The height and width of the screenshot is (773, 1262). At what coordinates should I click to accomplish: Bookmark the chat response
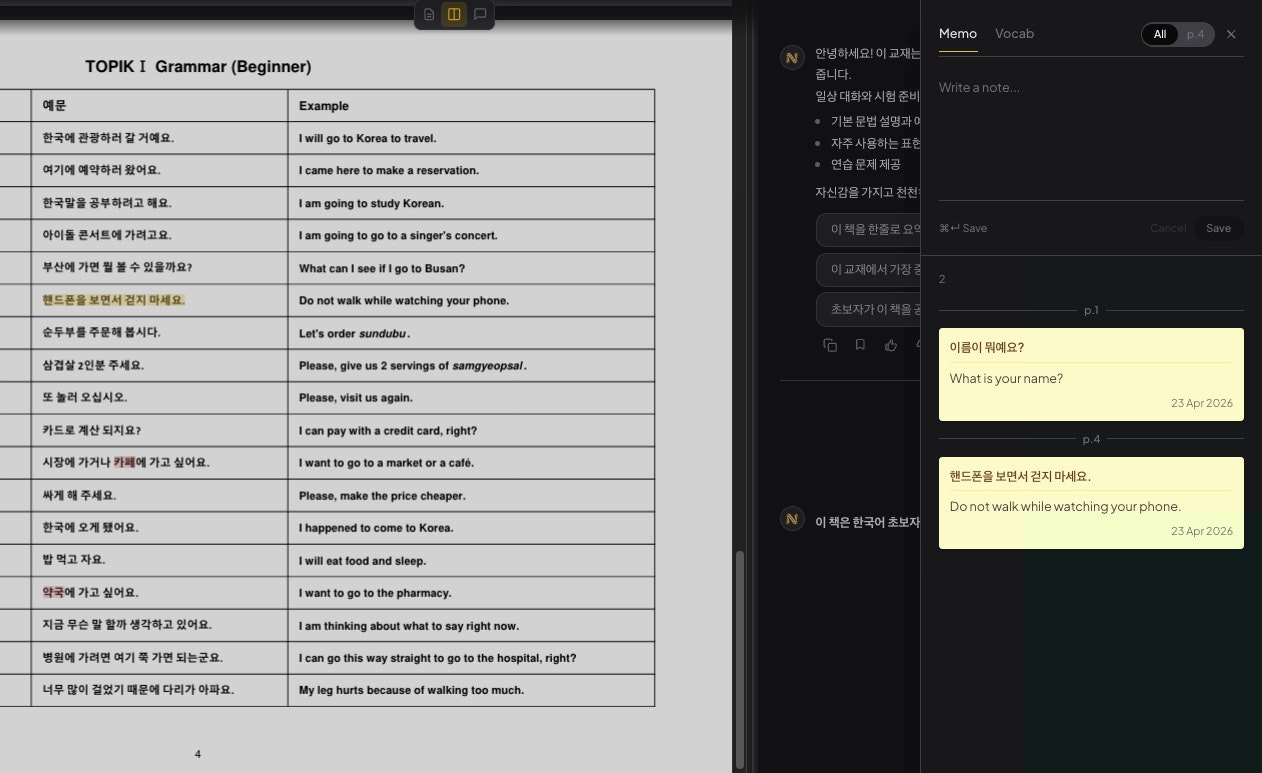point(860,345)
